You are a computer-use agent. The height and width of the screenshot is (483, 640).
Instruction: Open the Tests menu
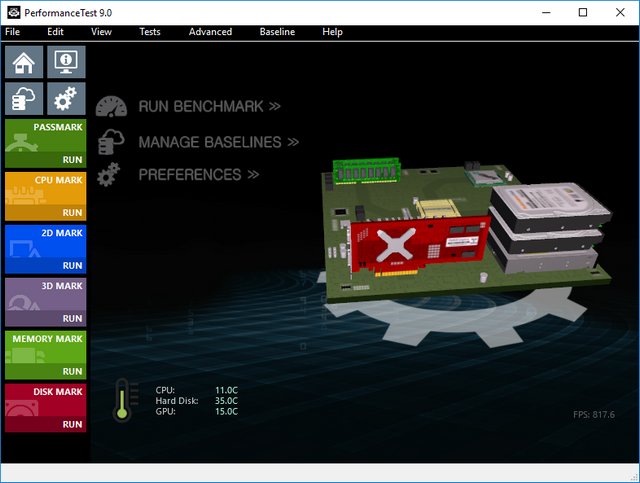click(149, 32)
